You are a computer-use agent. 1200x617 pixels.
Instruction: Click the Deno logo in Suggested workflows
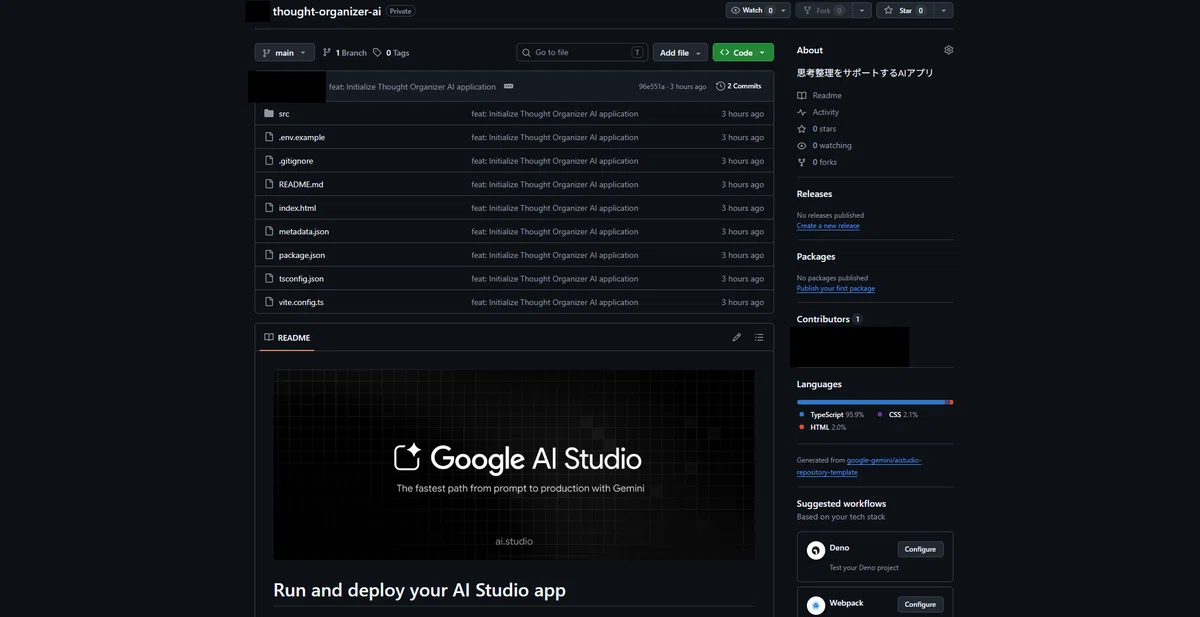point(816,550)
